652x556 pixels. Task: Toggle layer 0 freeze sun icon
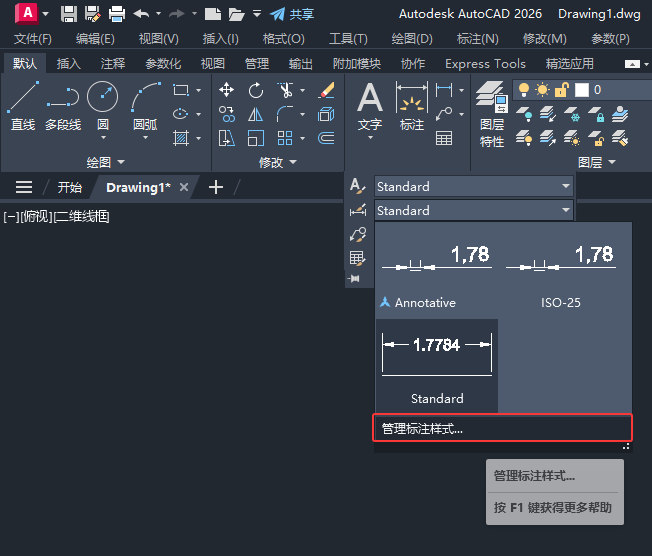(x=542, y=89)
